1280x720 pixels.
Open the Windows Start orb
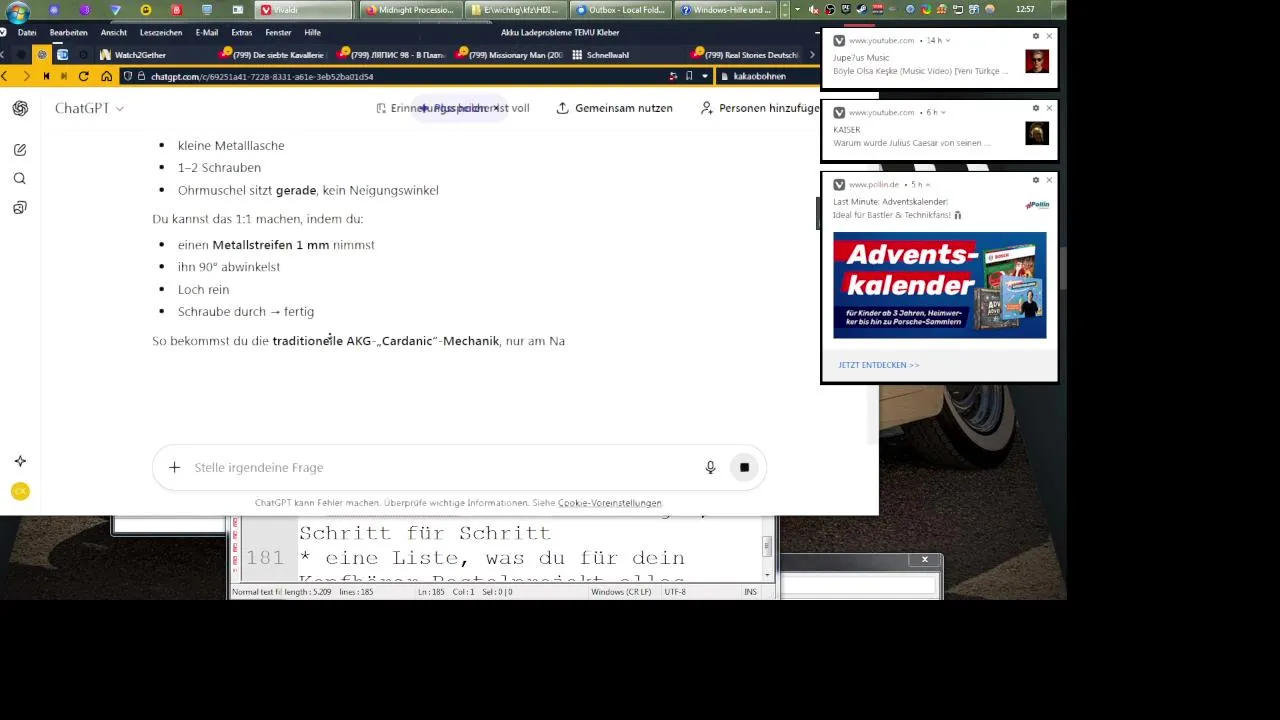click(x=17, y=12)
